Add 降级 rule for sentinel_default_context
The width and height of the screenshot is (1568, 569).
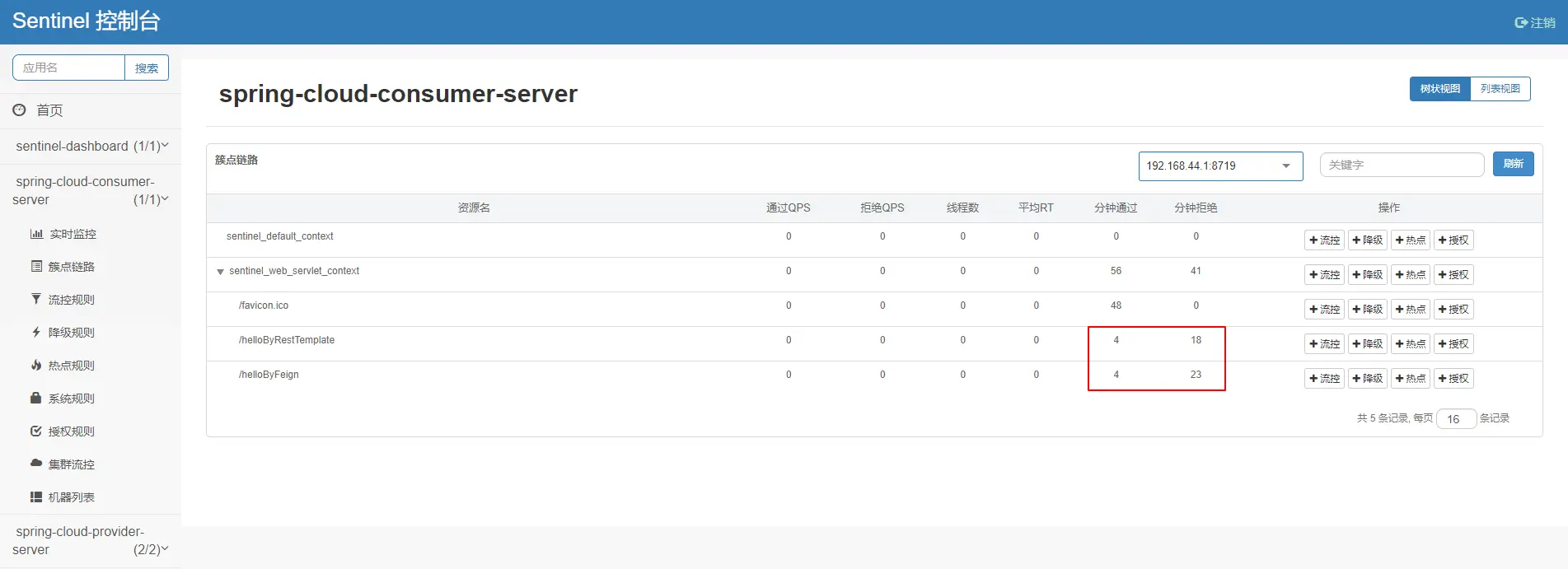[1367, 240]
